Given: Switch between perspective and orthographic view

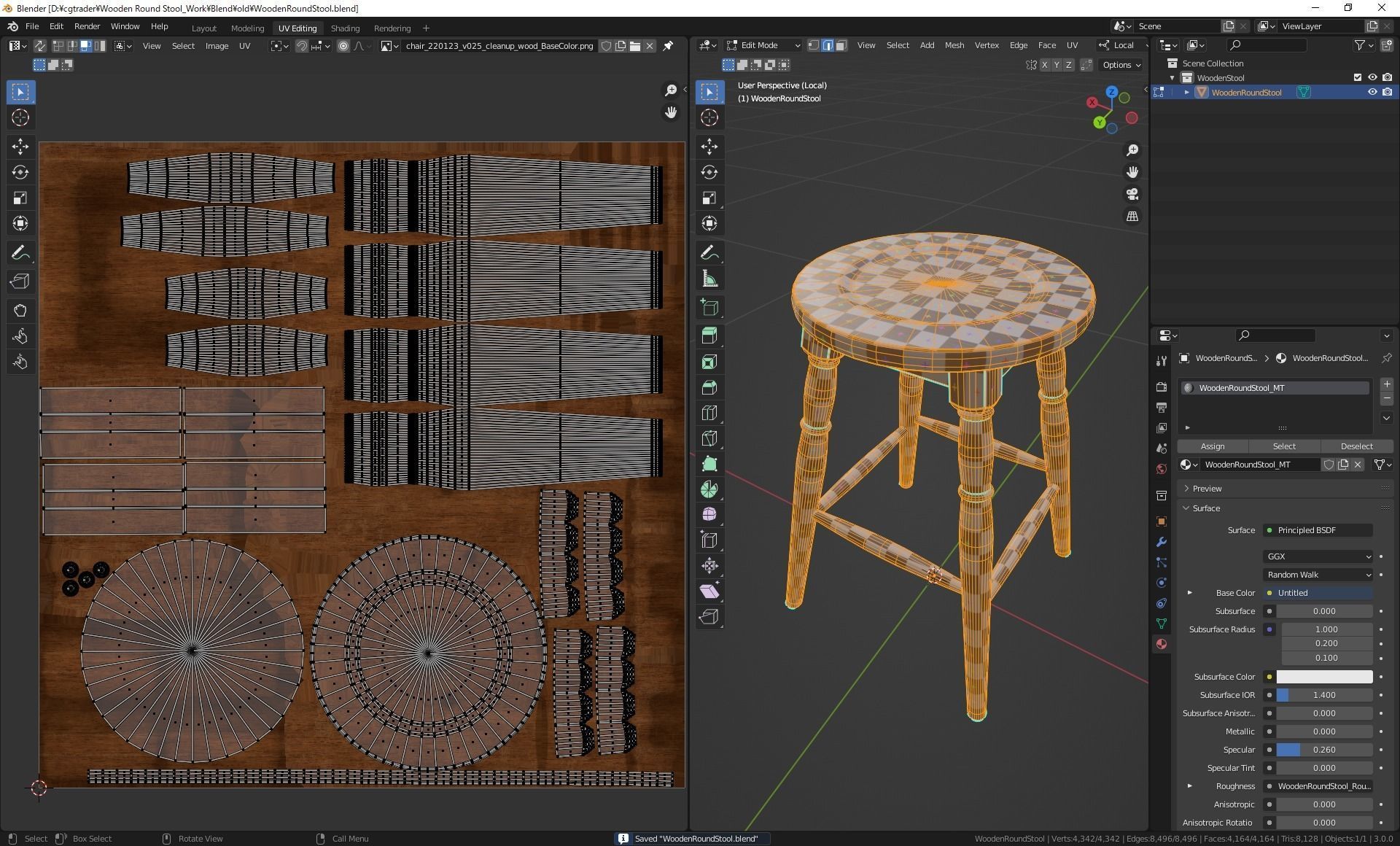Looking at the screenshot, I should tap(1132, 217).
